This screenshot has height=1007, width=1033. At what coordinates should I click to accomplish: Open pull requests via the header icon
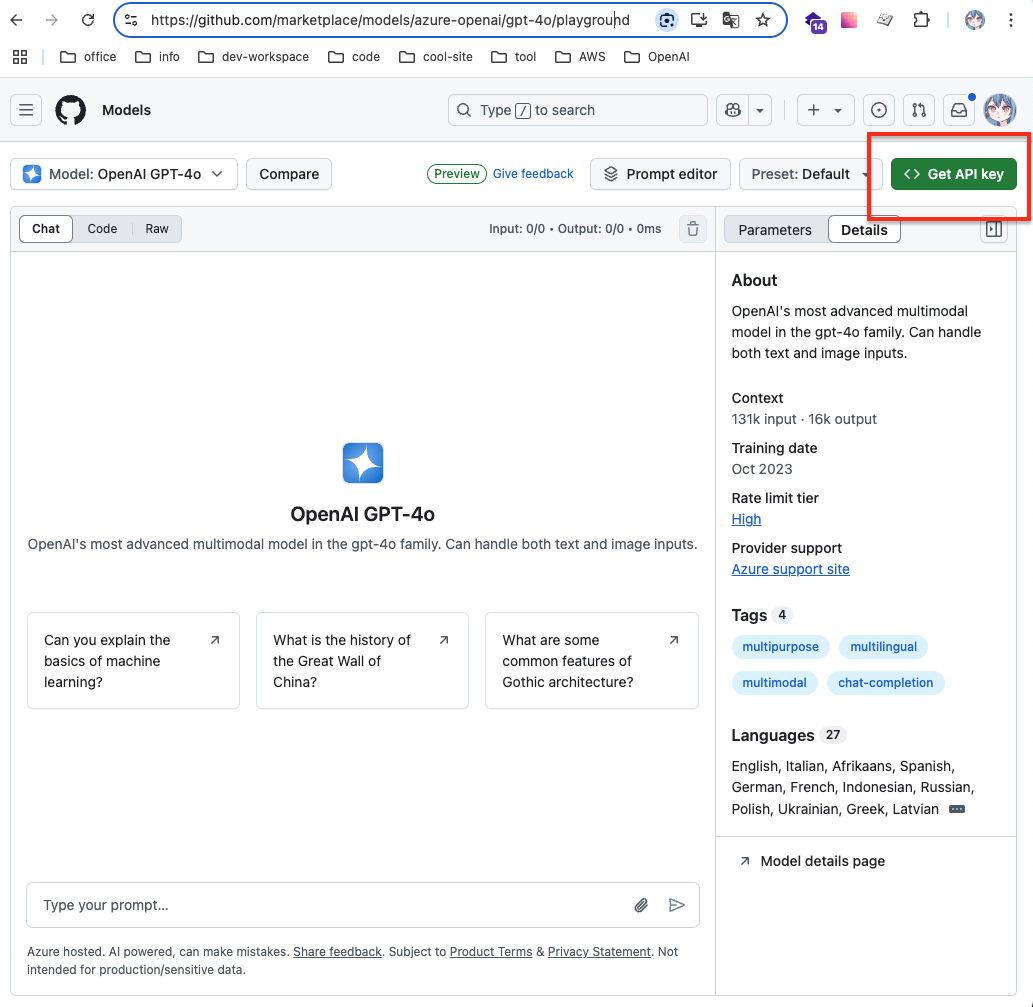click(x=919, y=110)
